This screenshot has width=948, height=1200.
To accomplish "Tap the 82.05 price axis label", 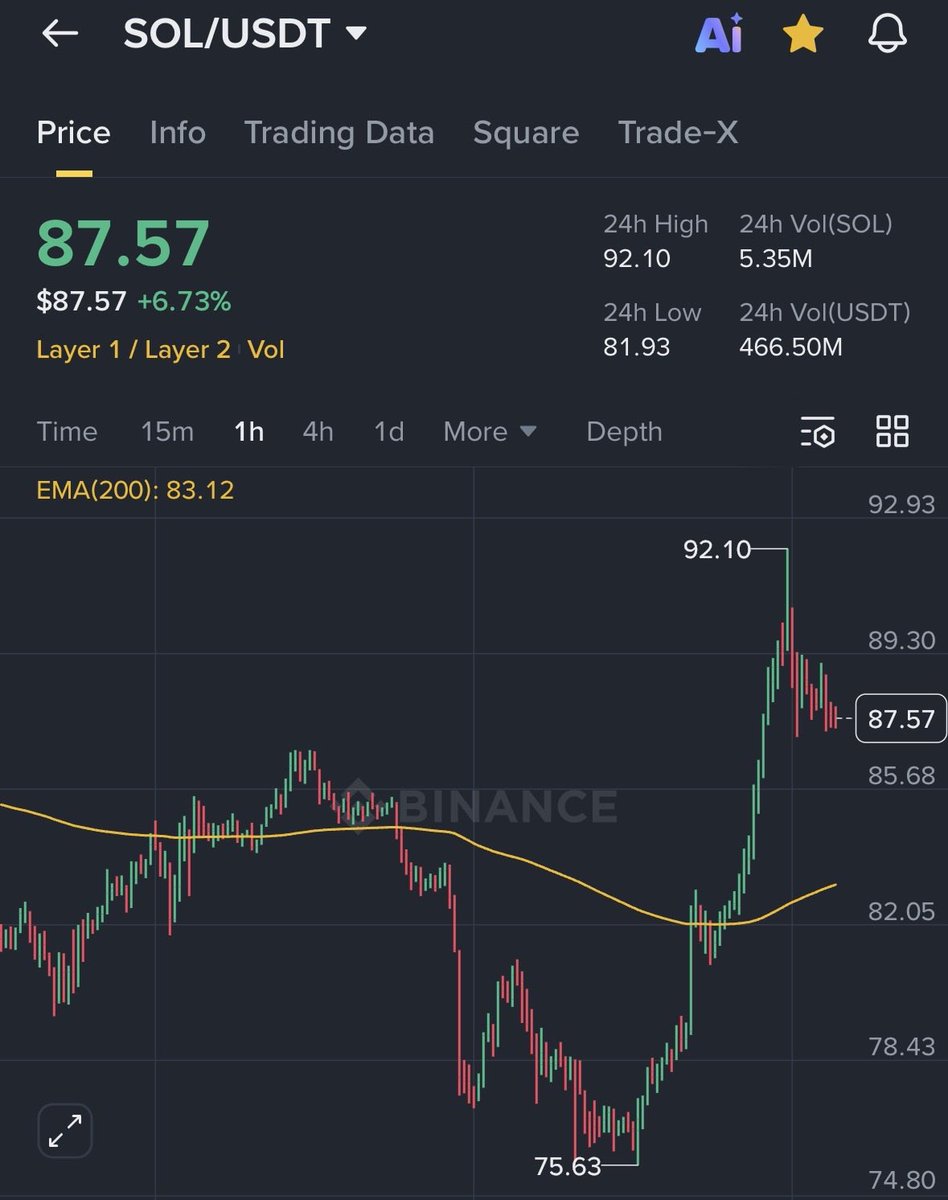I will coord(901,911).
